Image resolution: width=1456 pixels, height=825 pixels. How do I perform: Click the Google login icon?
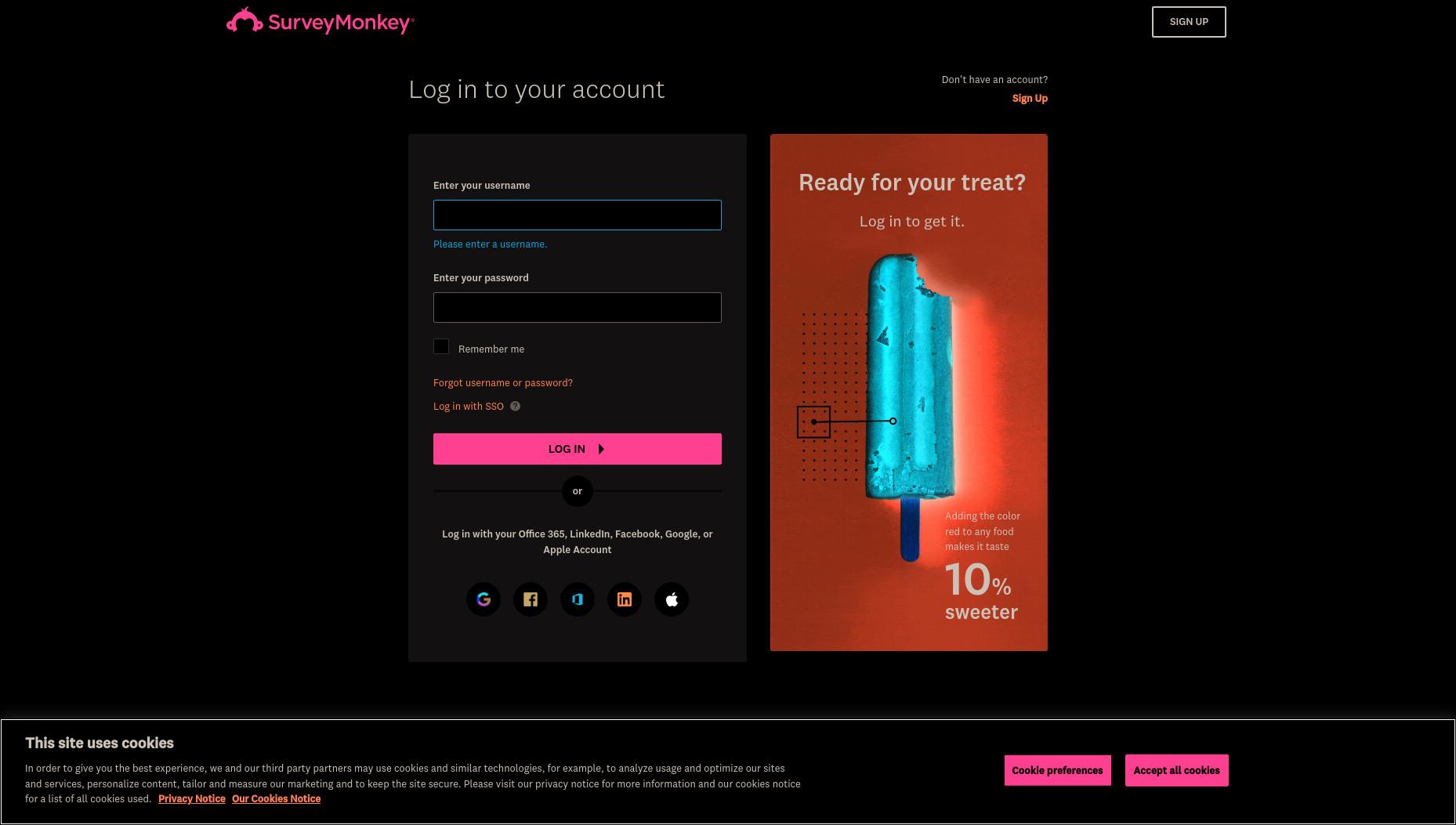pyautogui.click(x=484, y=599)
